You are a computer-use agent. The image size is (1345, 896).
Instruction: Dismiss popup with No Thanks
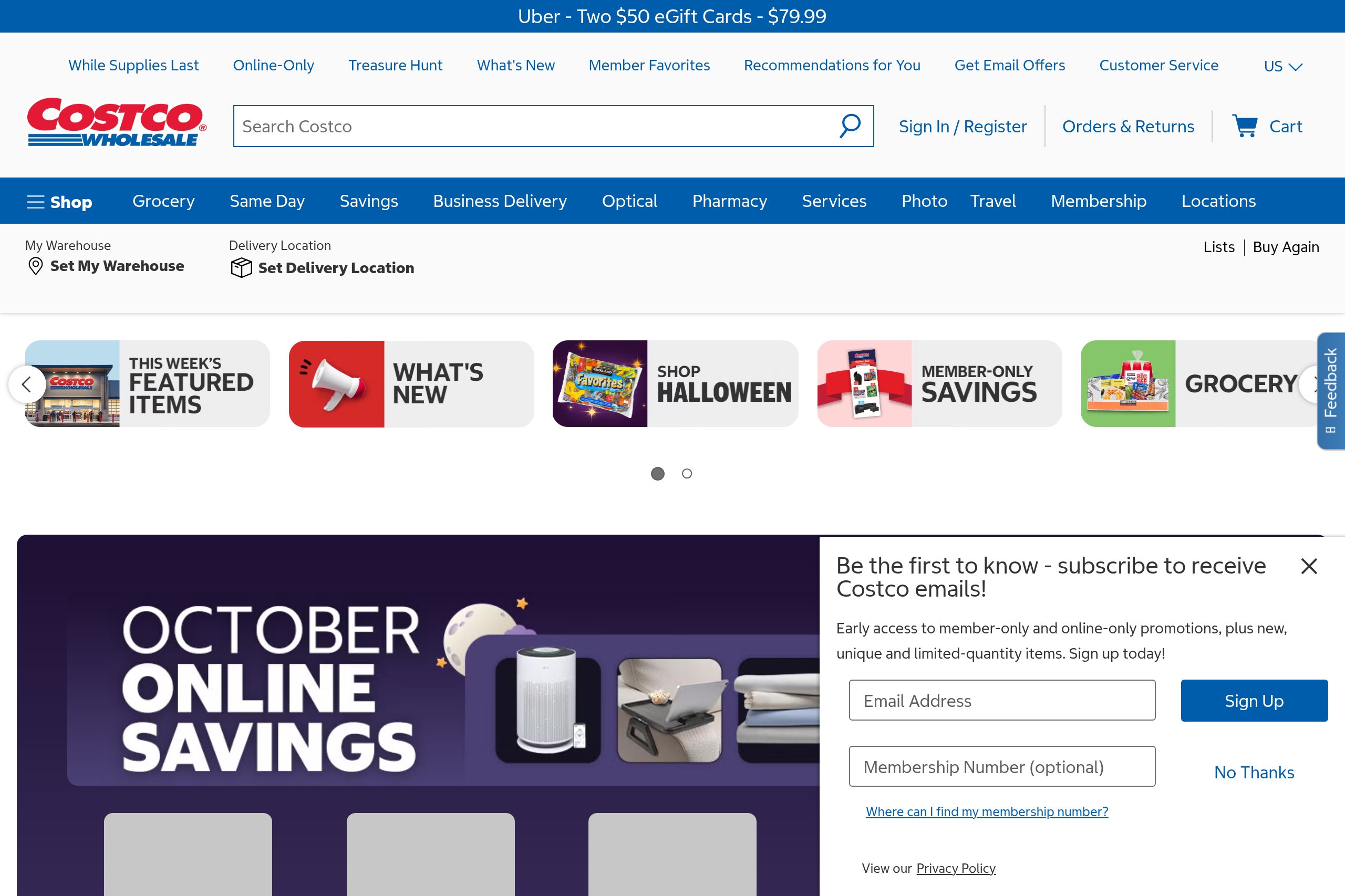coord(1254,773)
